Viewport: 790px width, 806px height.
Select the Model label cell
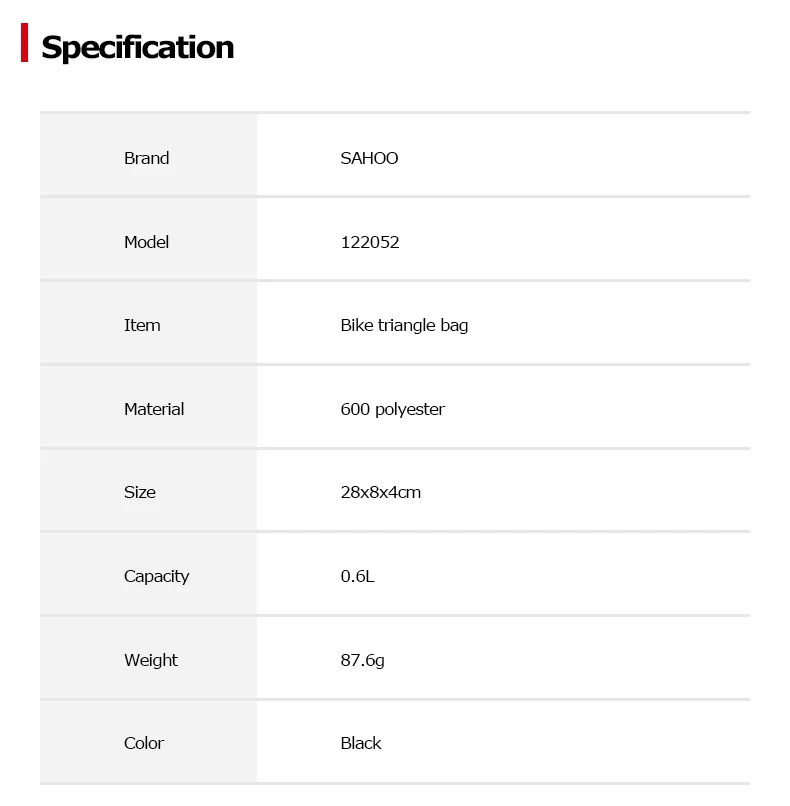point(147,242)
